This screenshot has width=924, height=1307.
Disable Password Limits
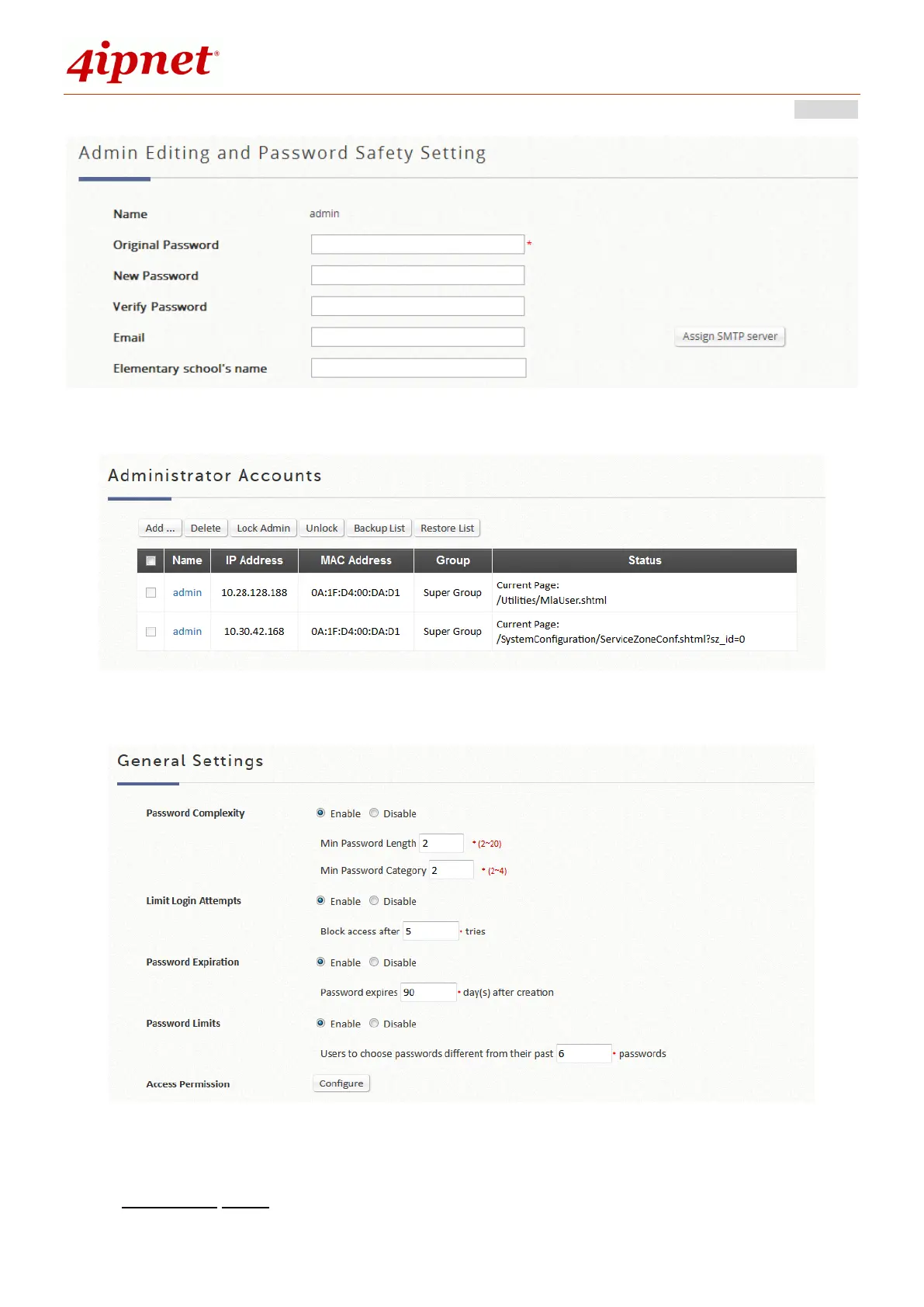click(x=374, y=1024)
